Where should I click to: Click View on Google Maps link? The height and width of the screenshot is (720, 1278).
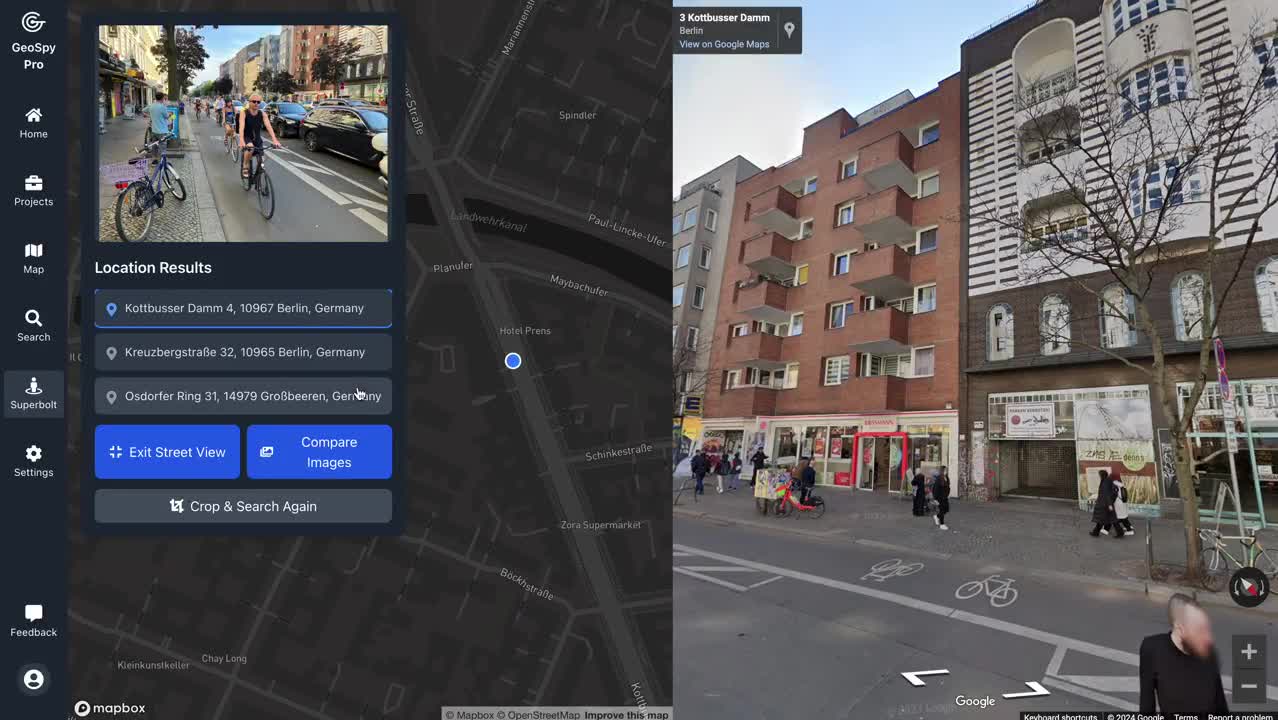pos(724,44)
